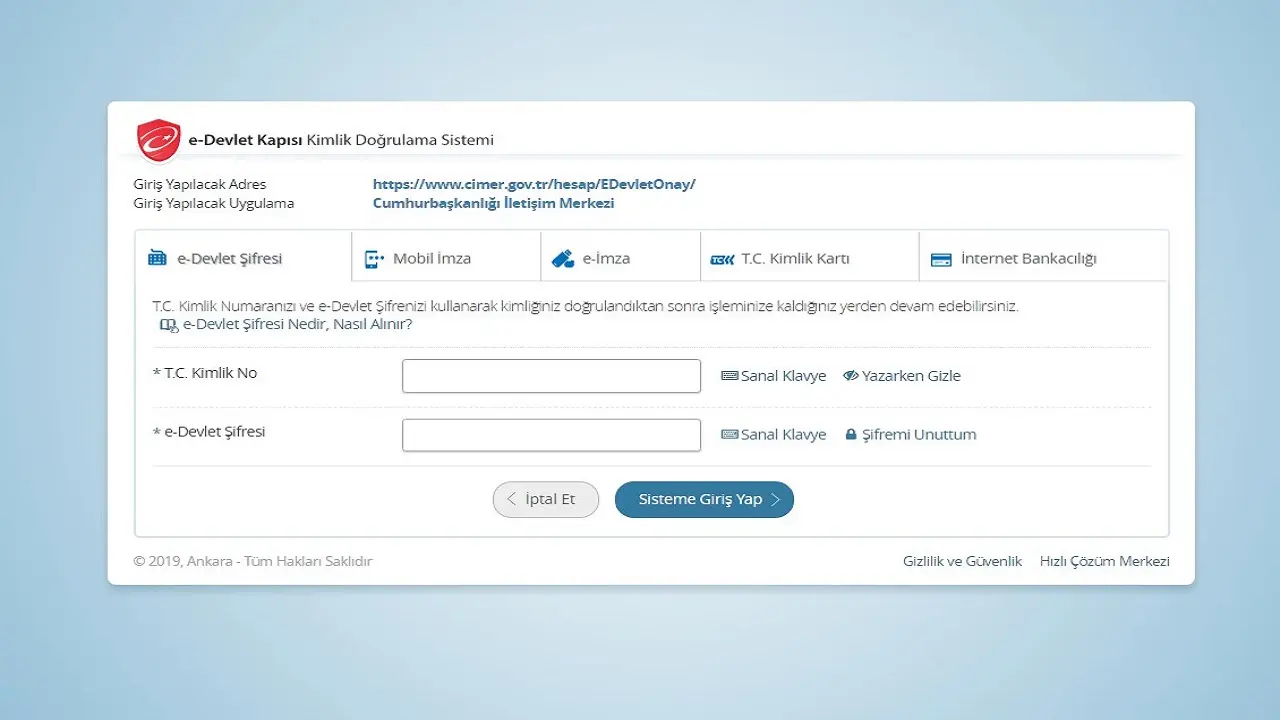Switch to the Mobil İmza tab
The image size is (1280, 720).
click(431, 258)
